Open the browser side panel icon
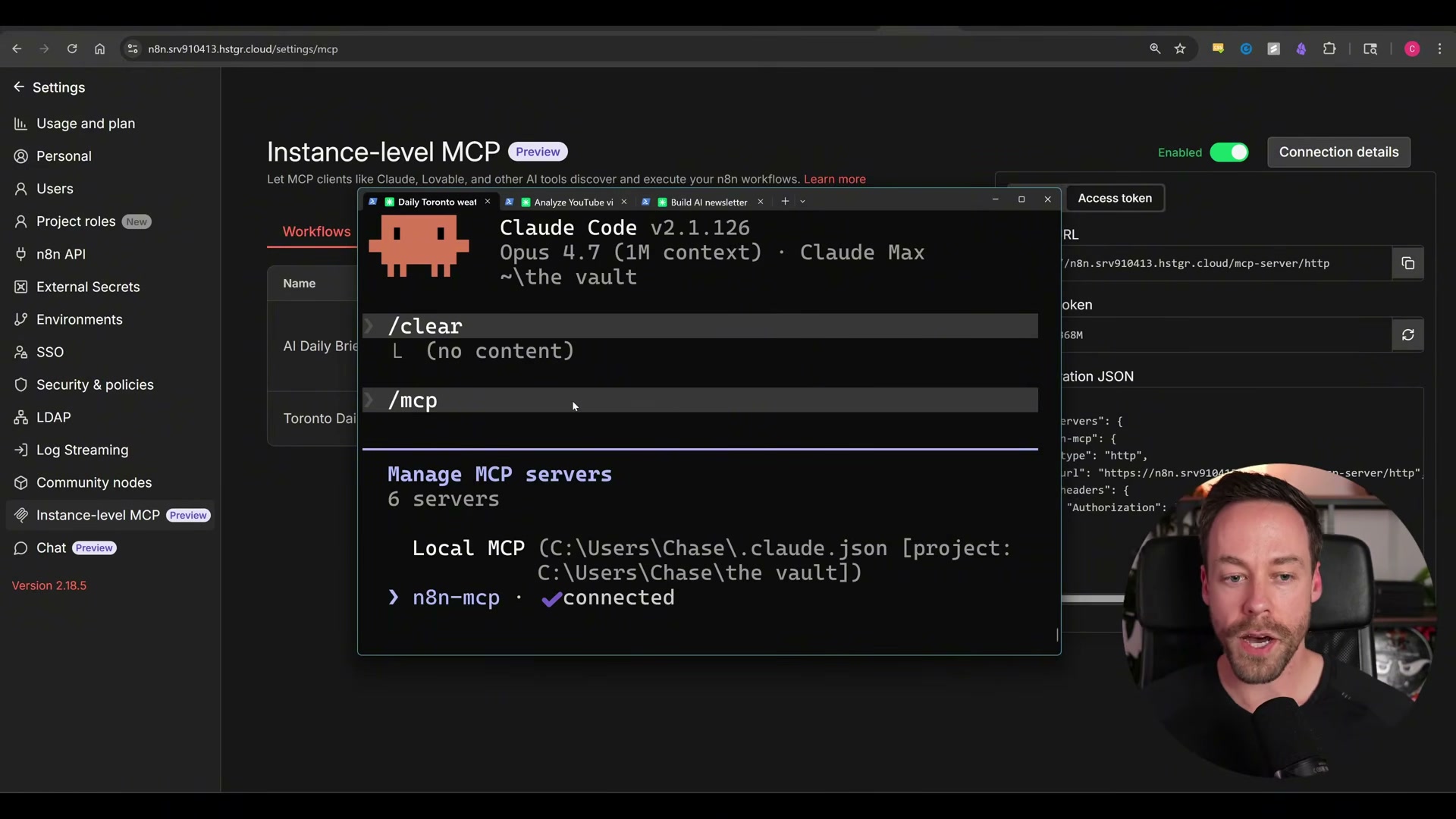This screenshot has width=1456, height=819. (x=1370, y=49)
